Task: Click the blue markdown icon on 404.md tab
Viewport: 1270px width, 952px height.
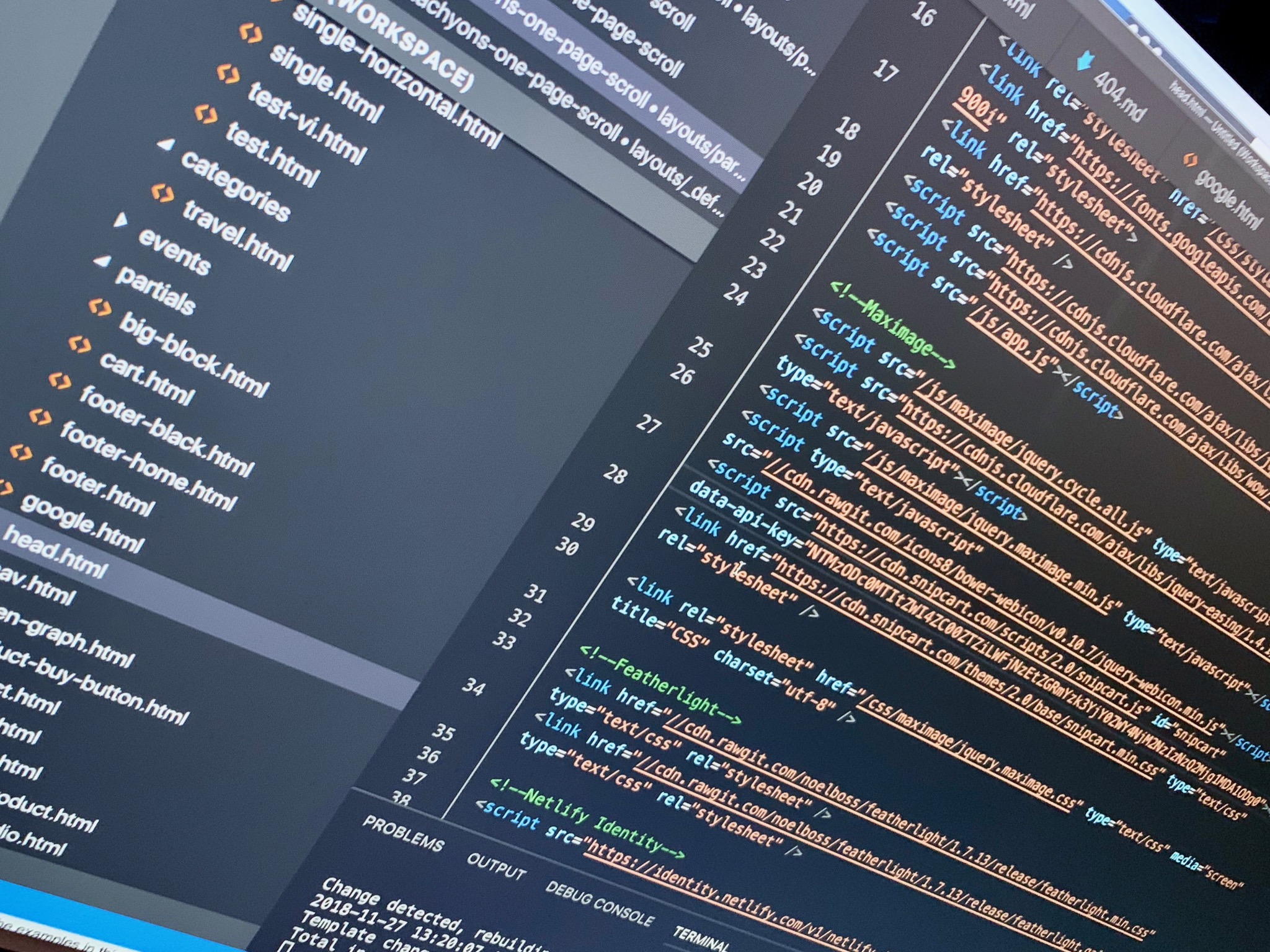Action: click(1085, 61)
